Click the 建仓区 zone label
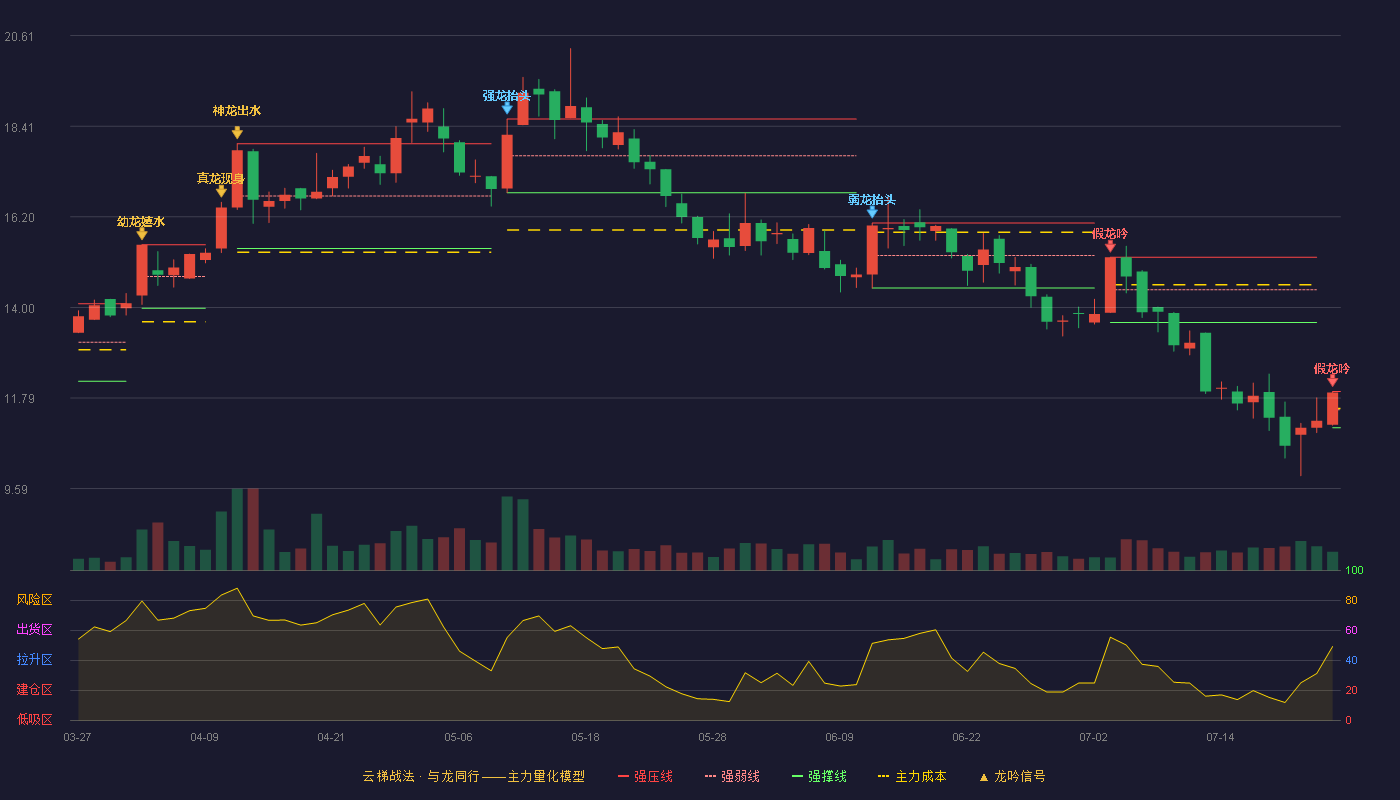1400x800 pixels. 34,690
